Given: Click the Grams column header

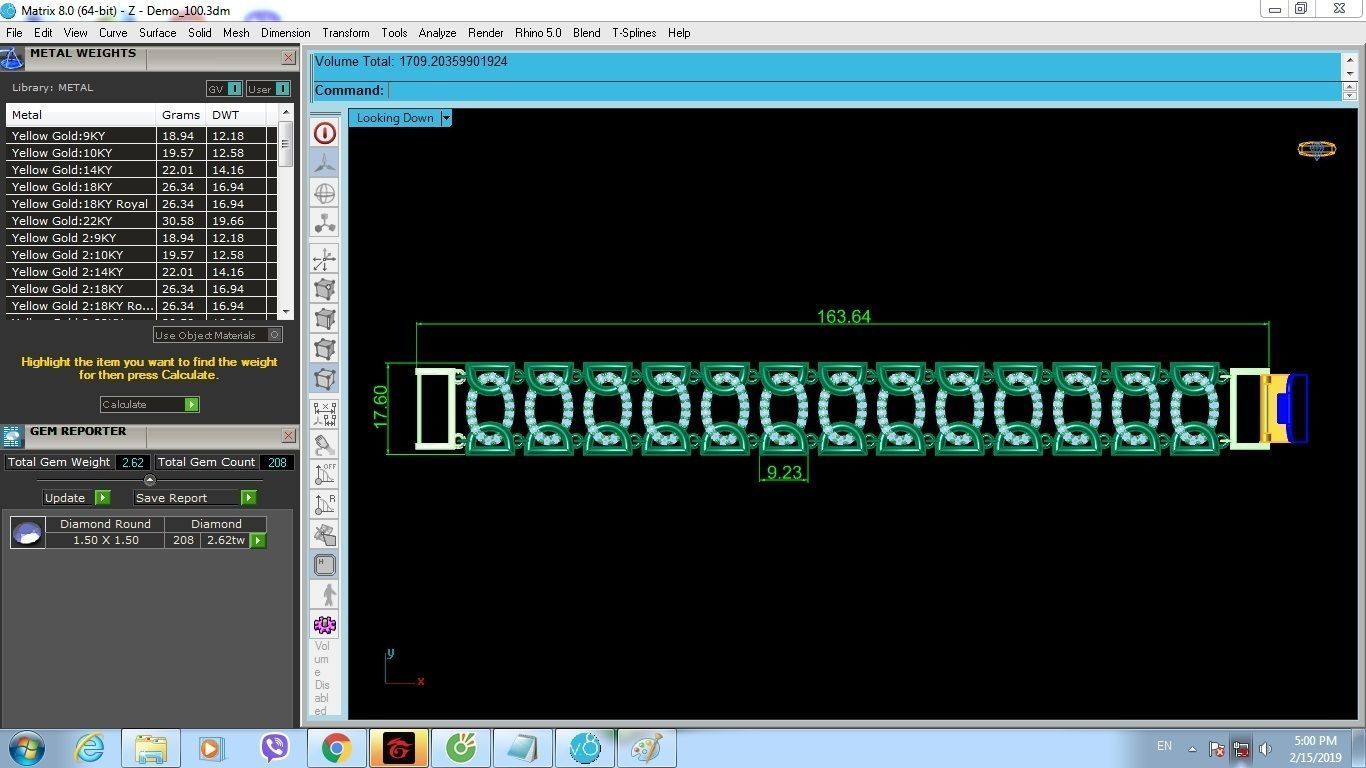Looking at the screenshot, I should point(181,115).
